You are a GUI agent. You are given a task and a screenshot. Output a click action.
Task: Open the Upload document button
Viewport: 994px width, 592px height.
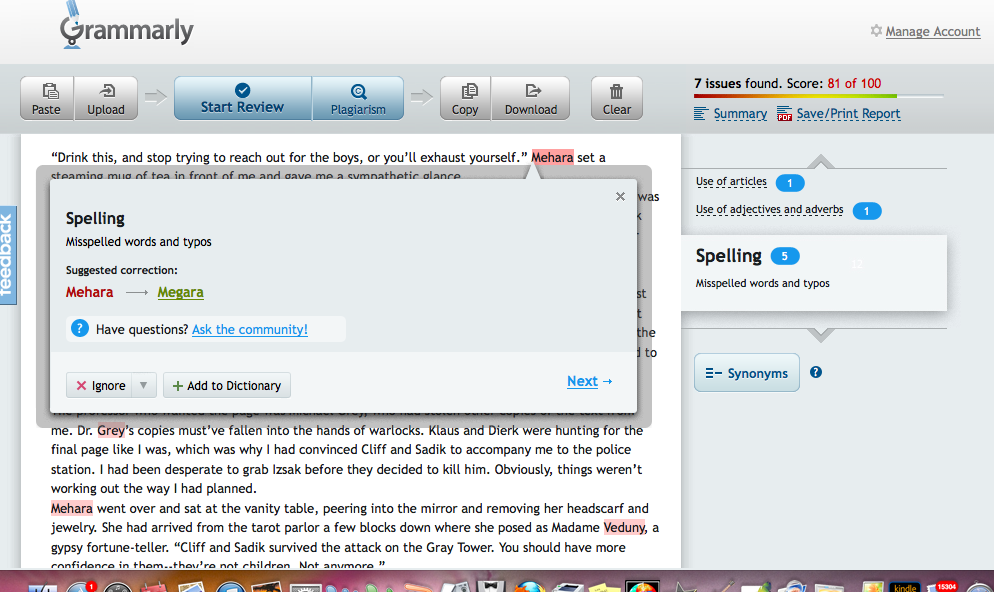click(106, 98)
